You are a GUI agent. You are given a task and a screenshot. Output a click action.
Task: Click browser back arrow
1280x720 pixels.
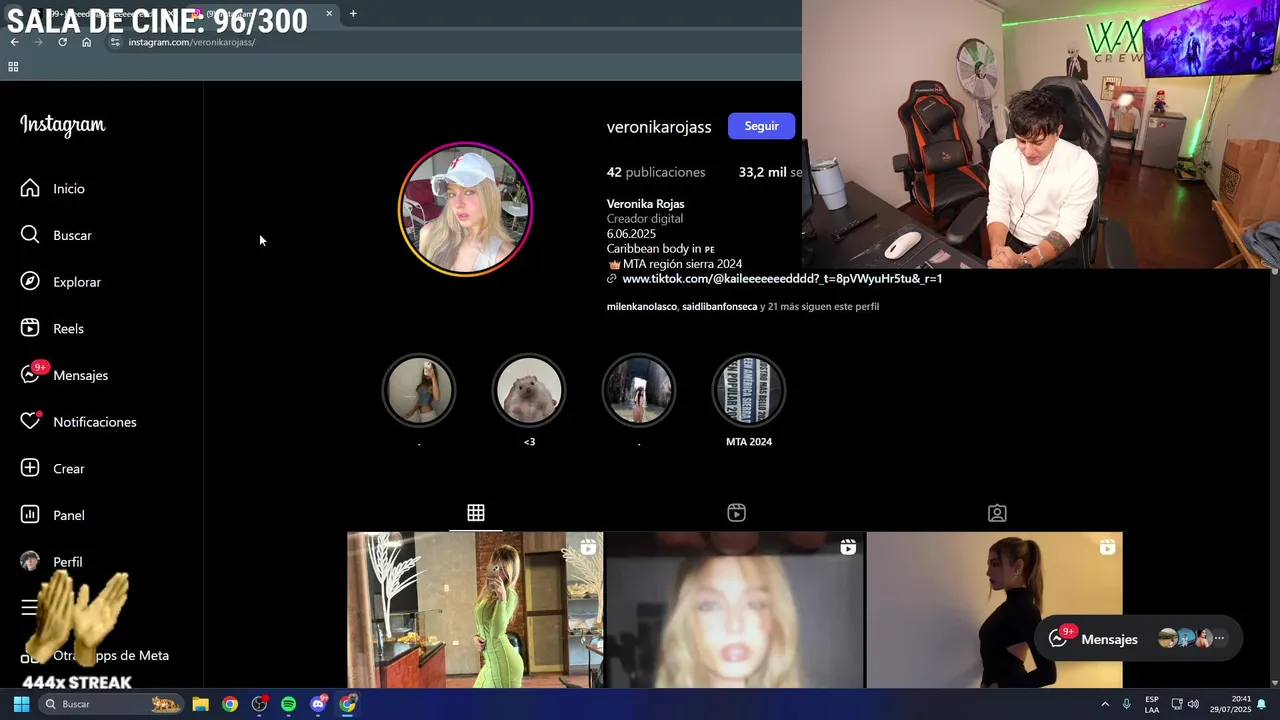coord(14,42)
